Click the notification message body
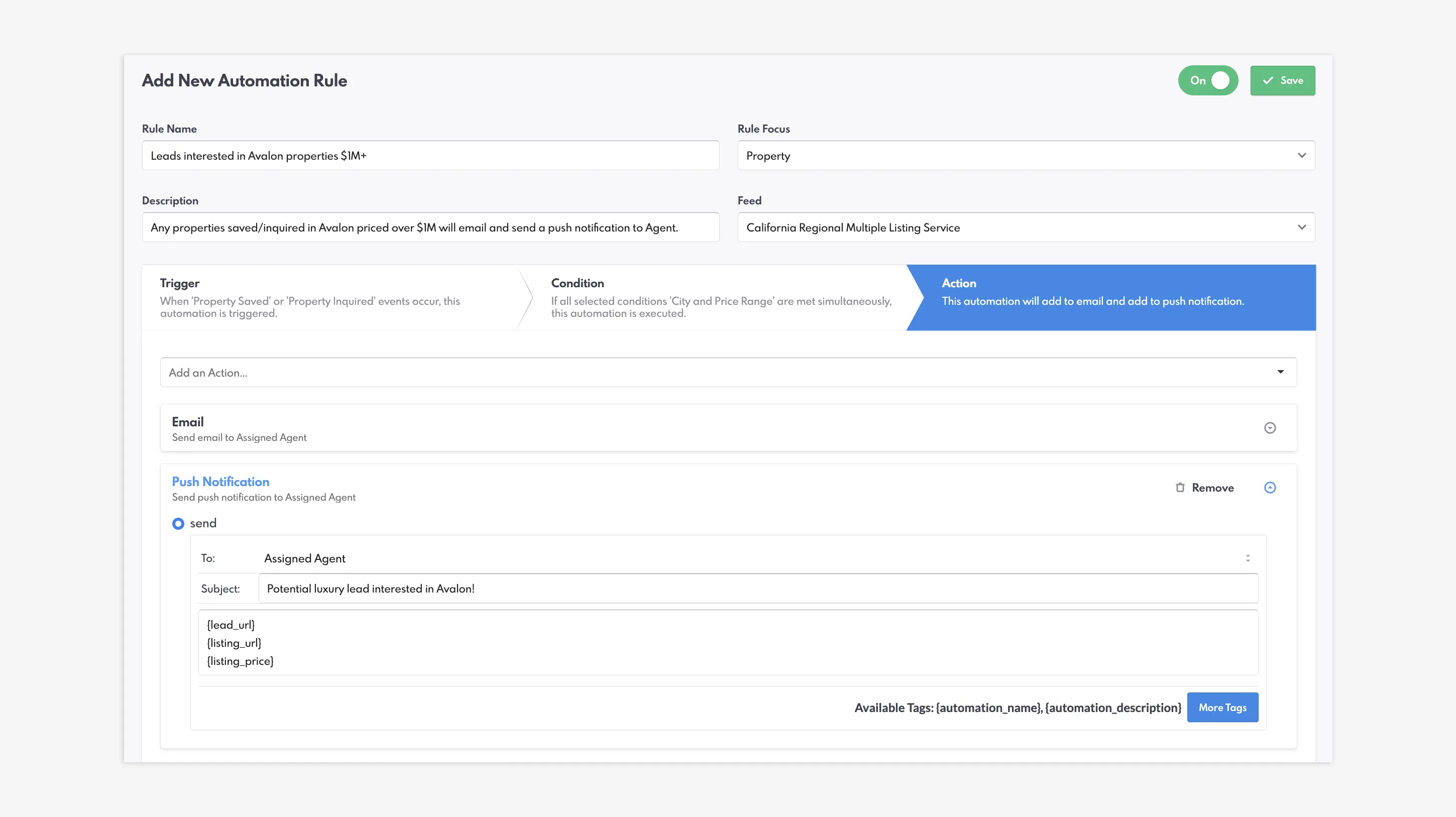The height and width of the screenshot is (817, 1456). click(728, 642)
